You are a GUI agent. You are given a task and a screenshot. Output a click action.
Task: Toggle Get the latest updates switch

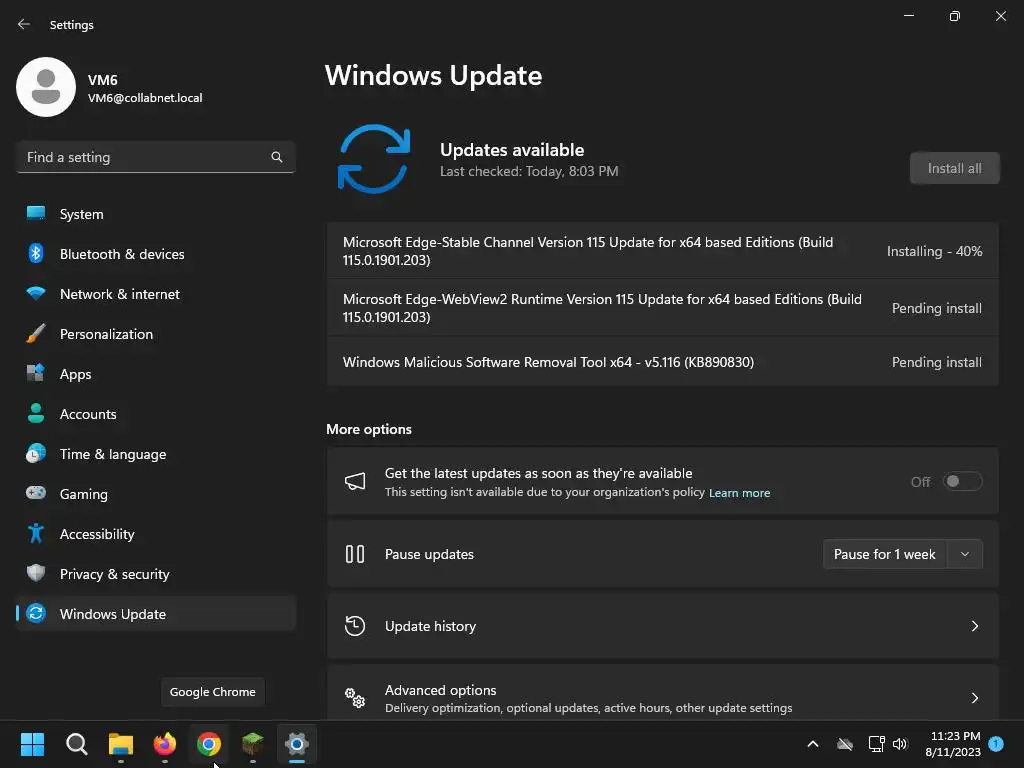[963, 482]
